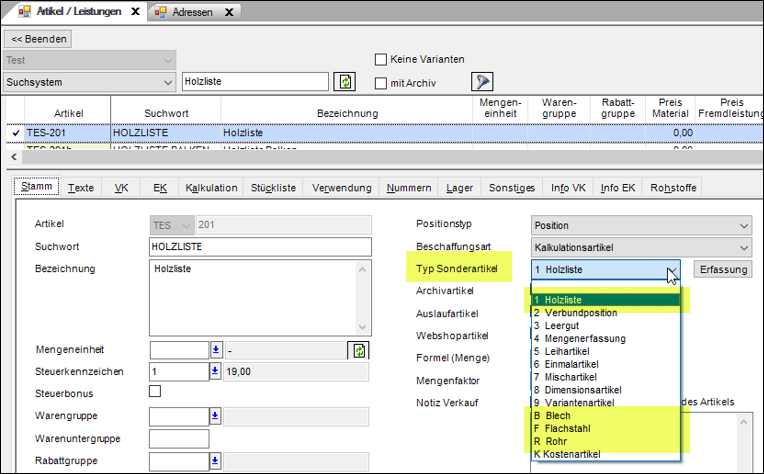
Task: Toggle the mit Archiv checkbox
Action: click(x=380, y=82)
